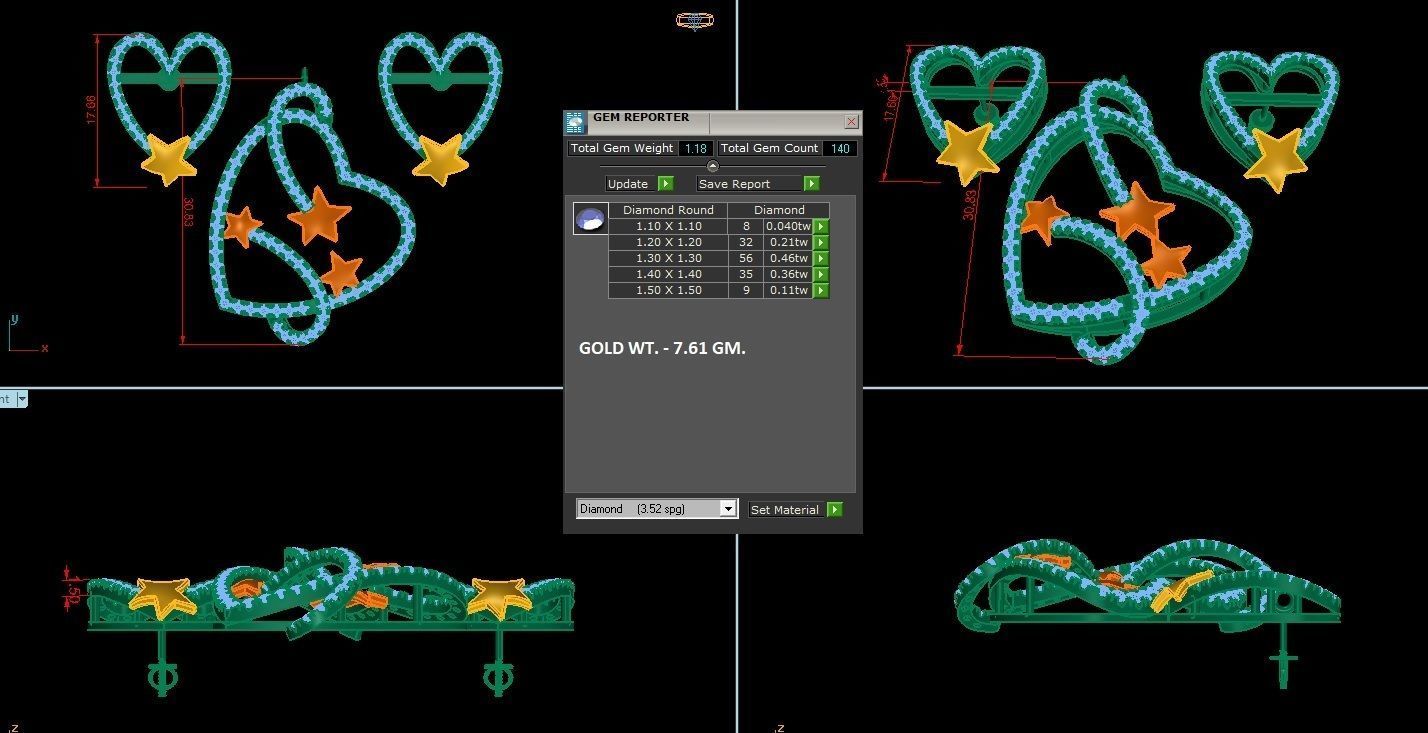
Task: Click the 0.21tw weight cell
Action: click(x=788, y=243)
